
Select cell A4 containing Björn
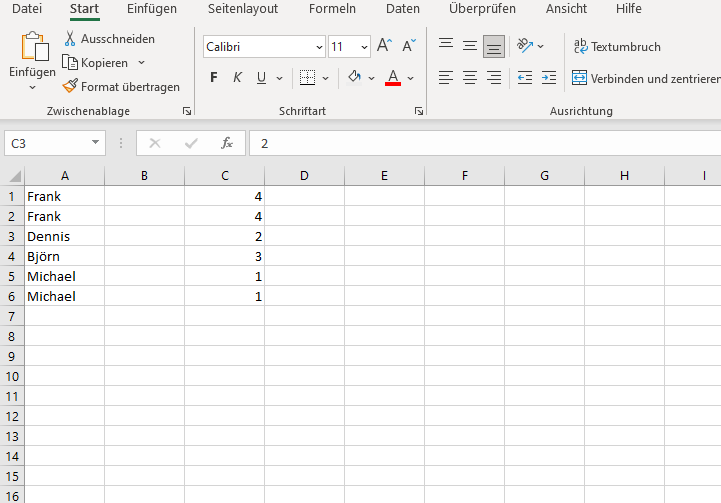pos(64,256)
